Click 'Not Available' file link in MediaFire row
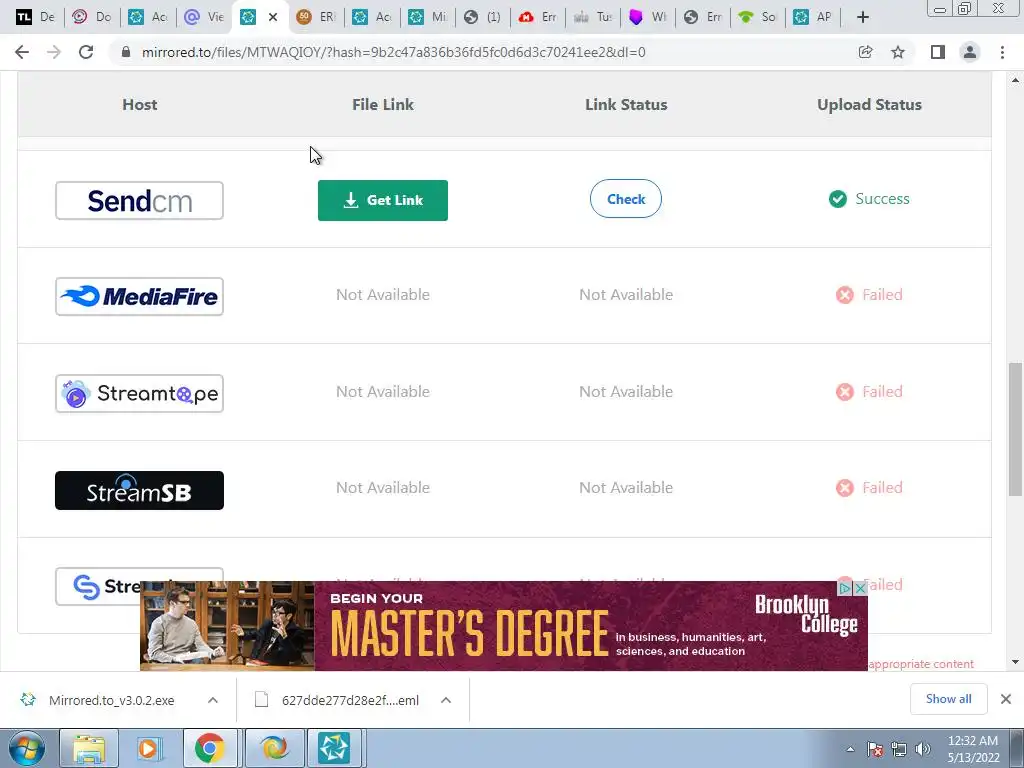The height and width of the screenshot is (768, 1024). (x=383, y=295)
